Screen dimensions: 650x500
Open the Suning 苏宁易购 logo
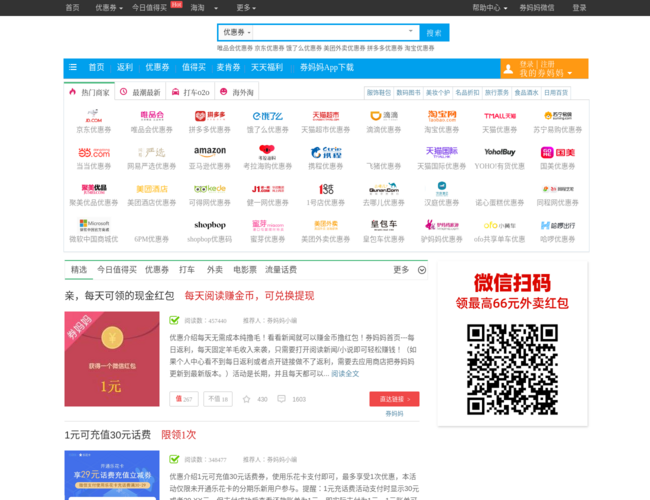(558, 116)
